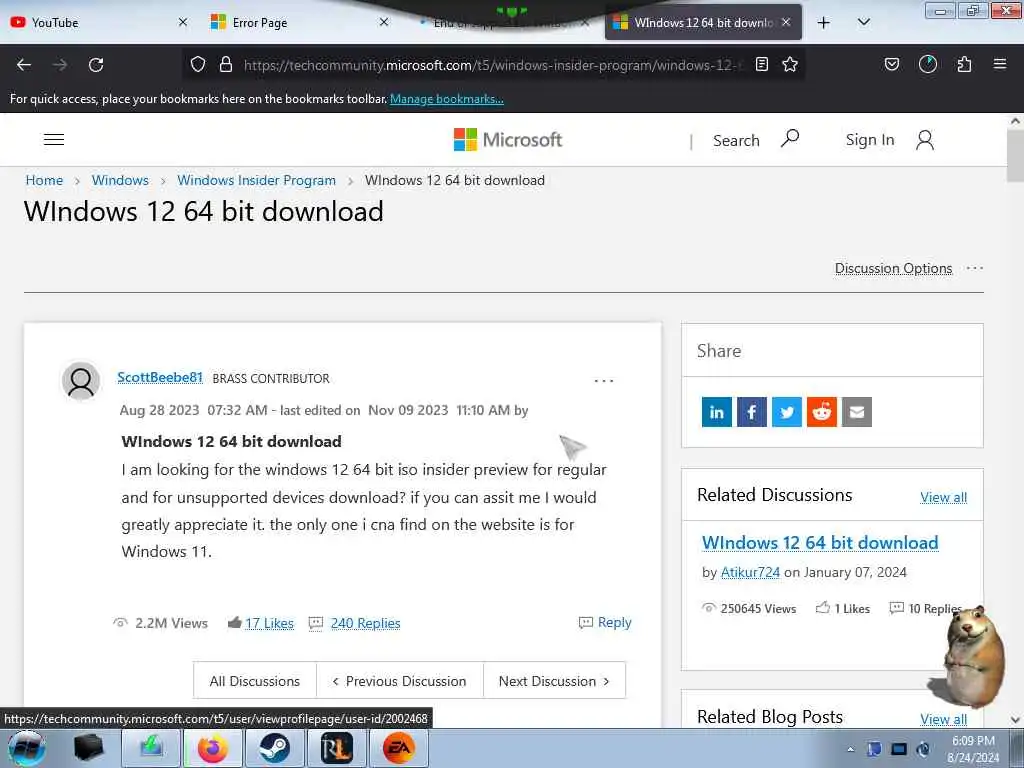Open related WIndows 12 64 bit download discussion
This screenshot has height=768, width=1024.
820,543
